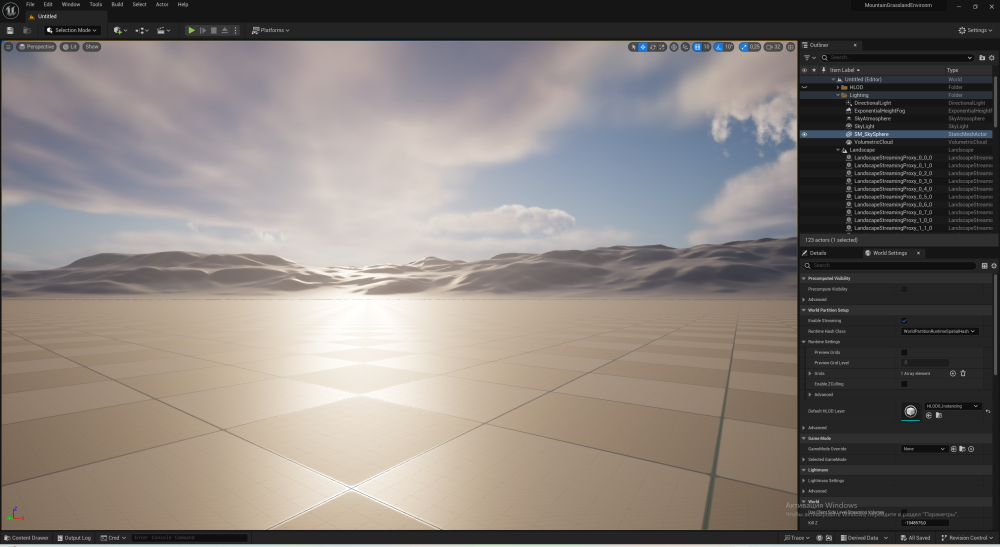The height and width of the screenshot is (547, 1000).
Task: Enable the Preview Grids checkbox
Action: coord(904,353)
